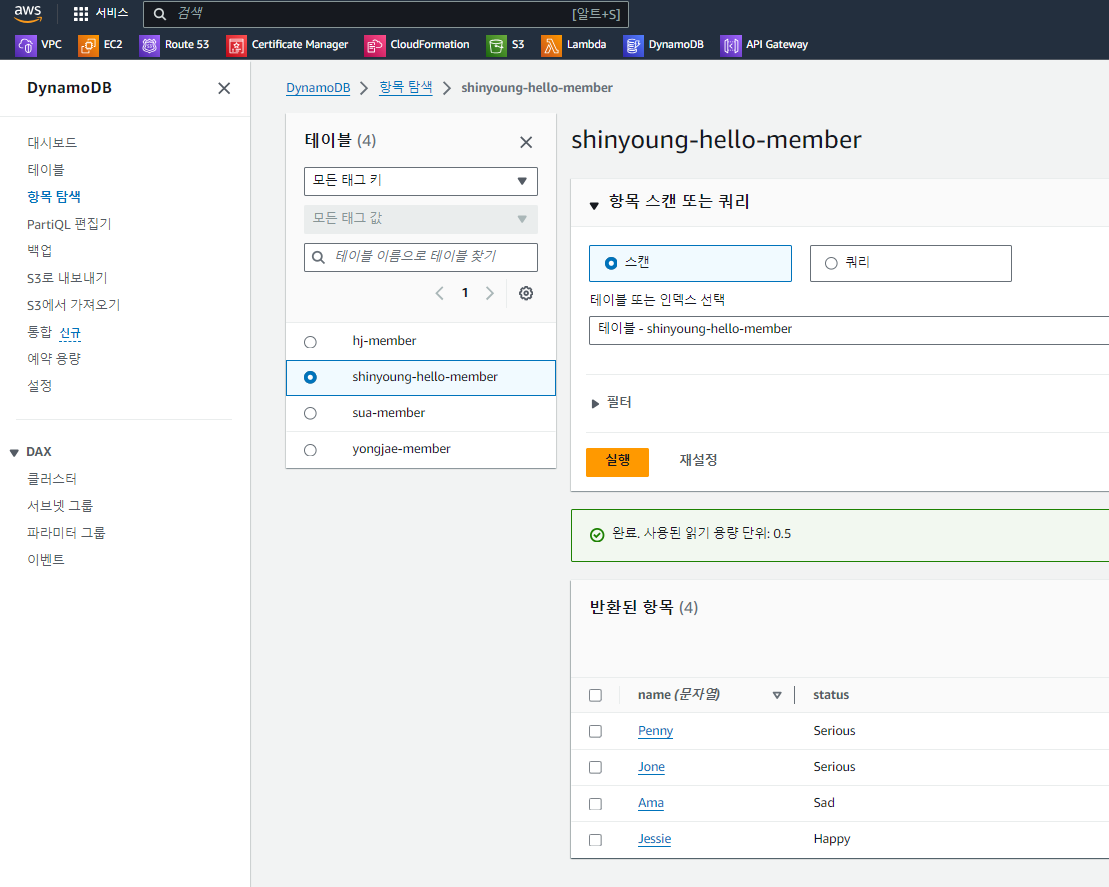Click the 항목 탐색 breadcrumb link
Viewport: 1109px width, 887px height.
pos(406,88)
